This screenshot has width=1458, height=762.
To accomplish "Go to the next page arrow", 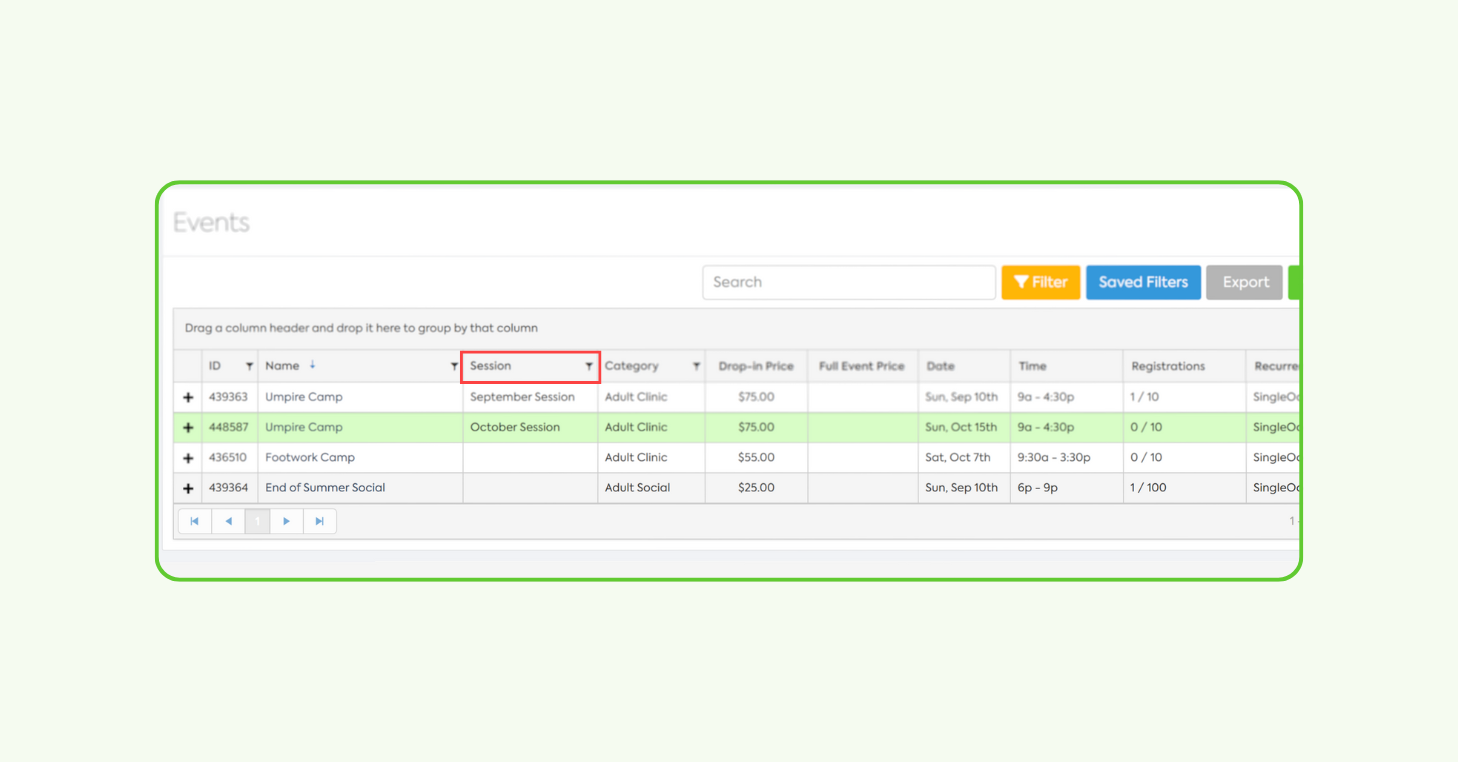I will tap(287, 521).
